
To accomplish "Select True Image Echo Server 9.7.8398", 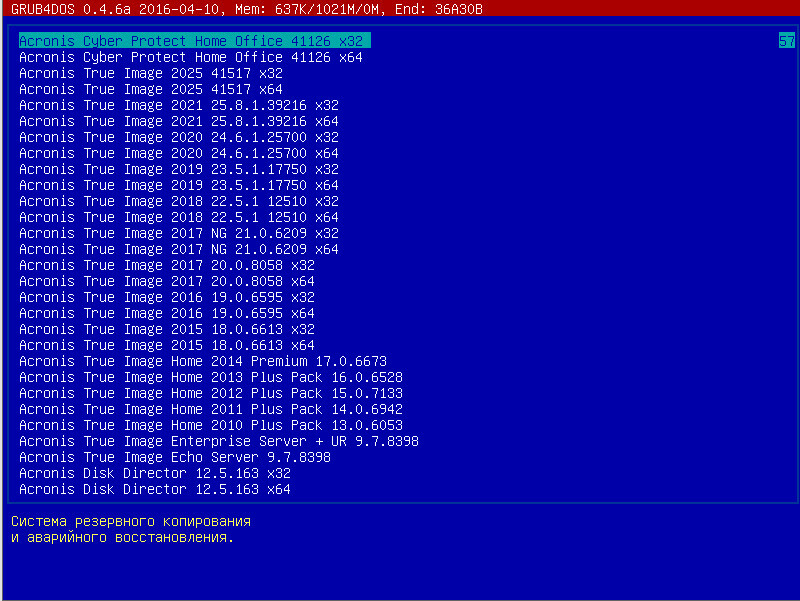I will pyautogui.click(x=174, y=457).
